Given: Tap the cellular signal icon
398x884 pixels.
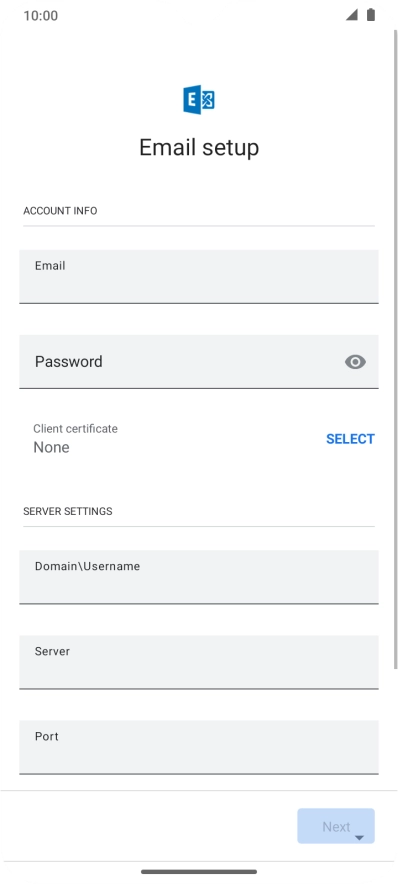Looking at the screenshot, I should coord(352,15).
